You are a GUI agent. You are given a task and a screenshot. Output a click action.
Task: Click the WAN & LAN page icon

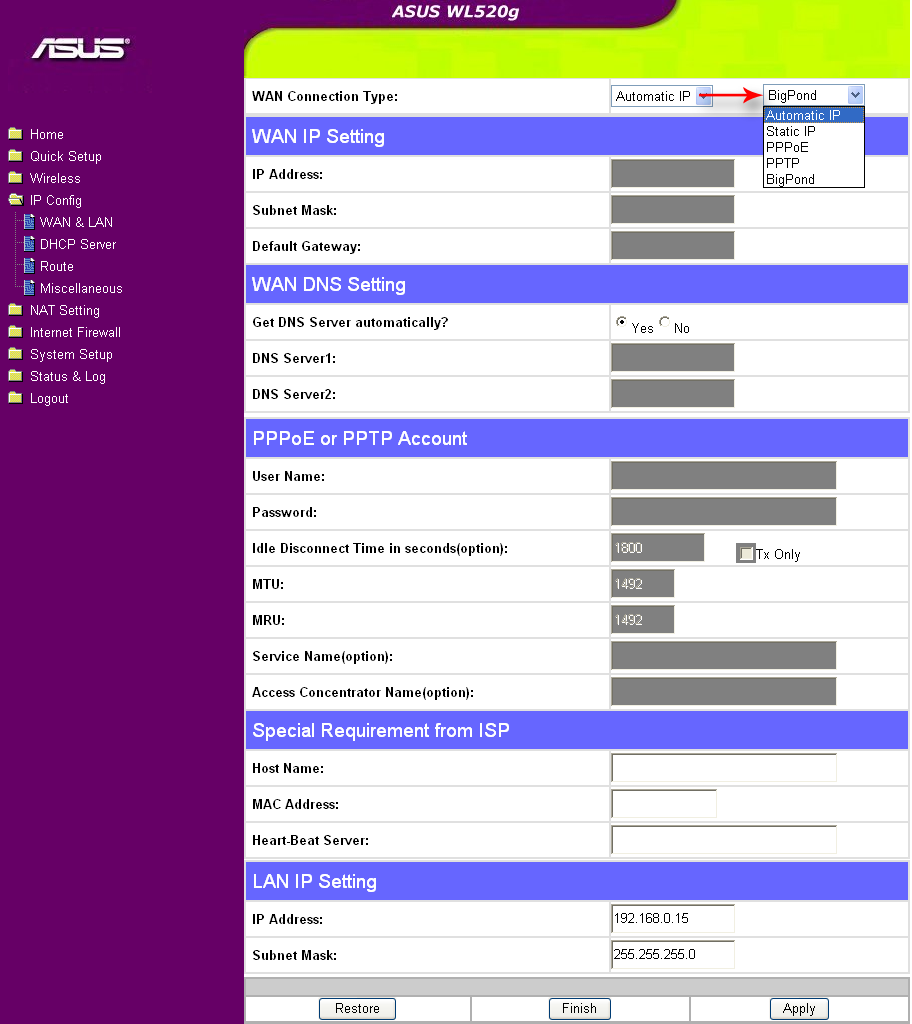tap(29, 222)
